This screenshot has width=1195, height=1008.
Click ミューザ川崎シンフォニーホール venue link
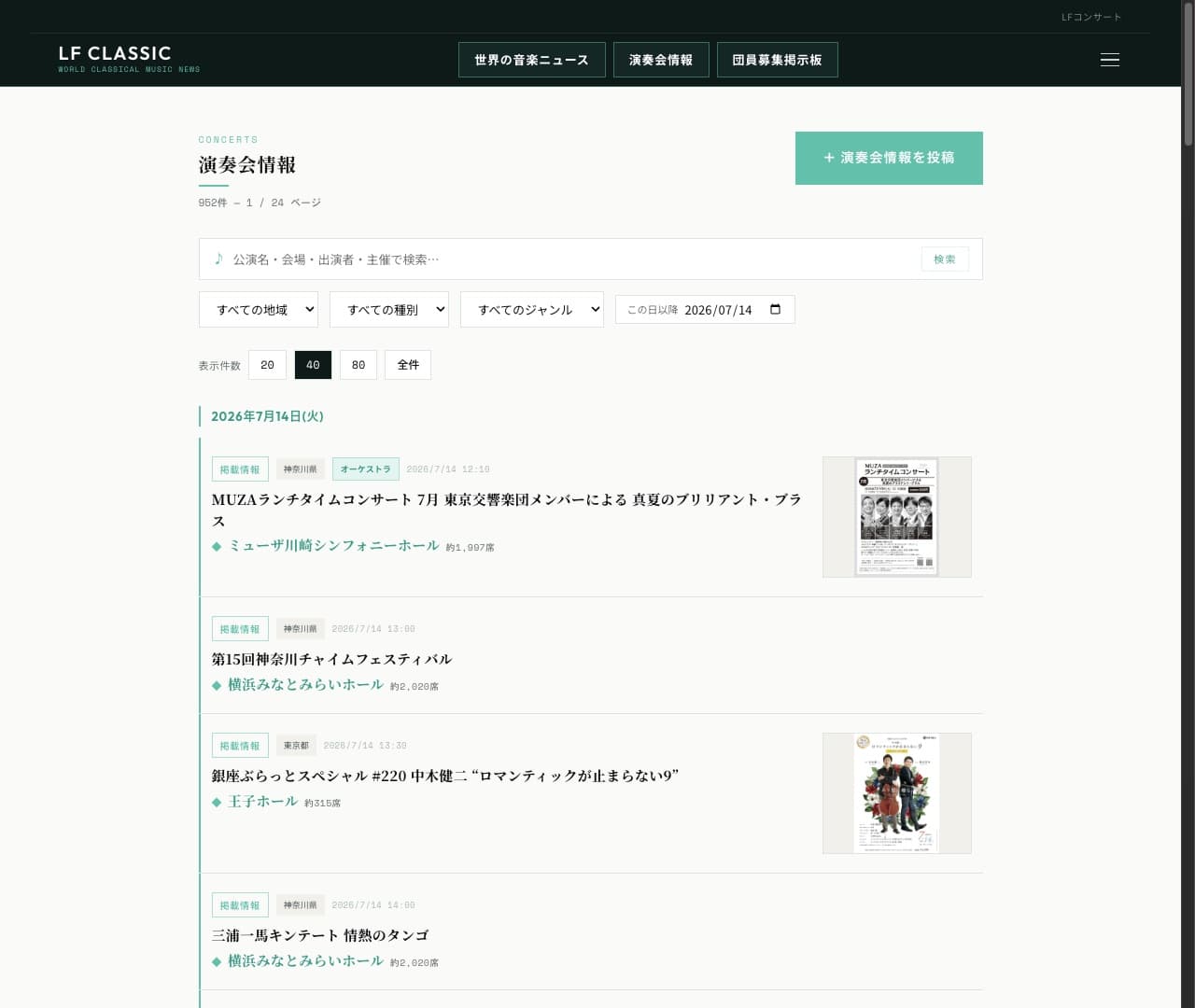[x=333, y=545]
